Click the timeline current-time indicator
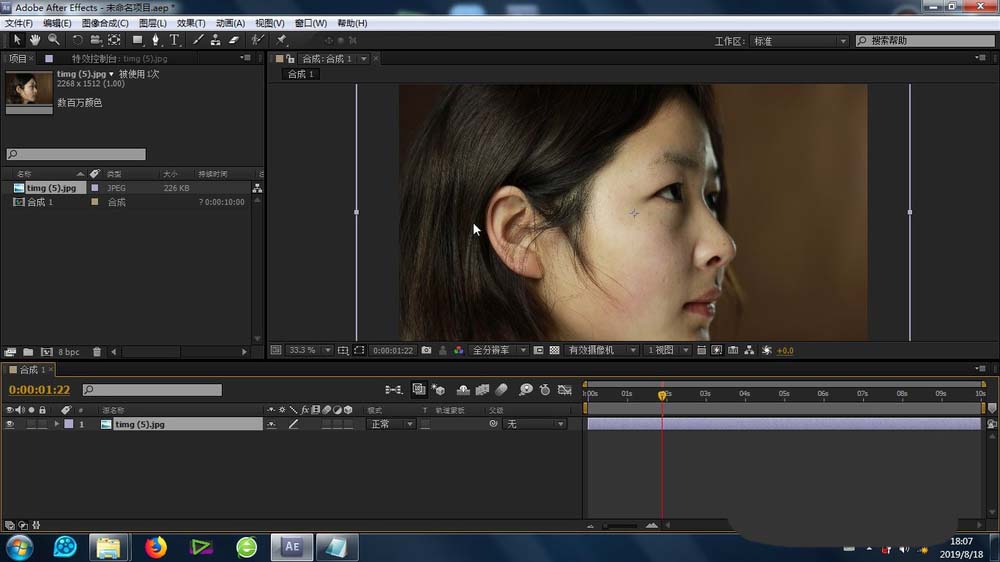 [x=662, y=395]
